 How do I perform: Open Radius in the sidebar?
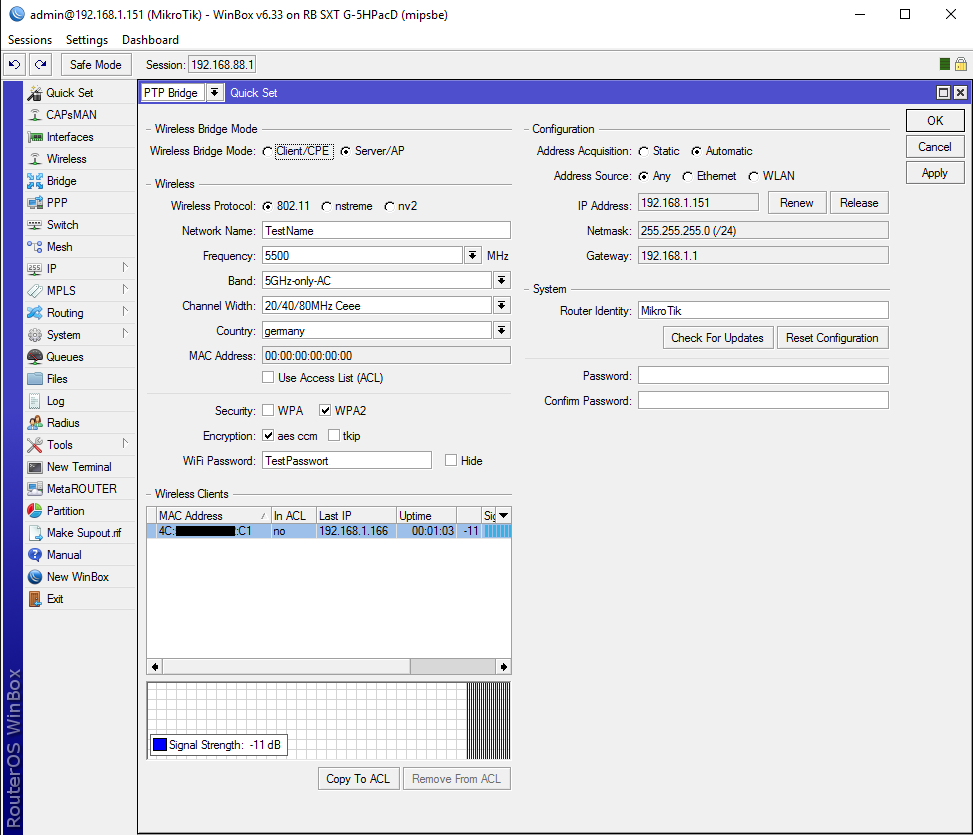pyautogui.click(x=63, y=423)
